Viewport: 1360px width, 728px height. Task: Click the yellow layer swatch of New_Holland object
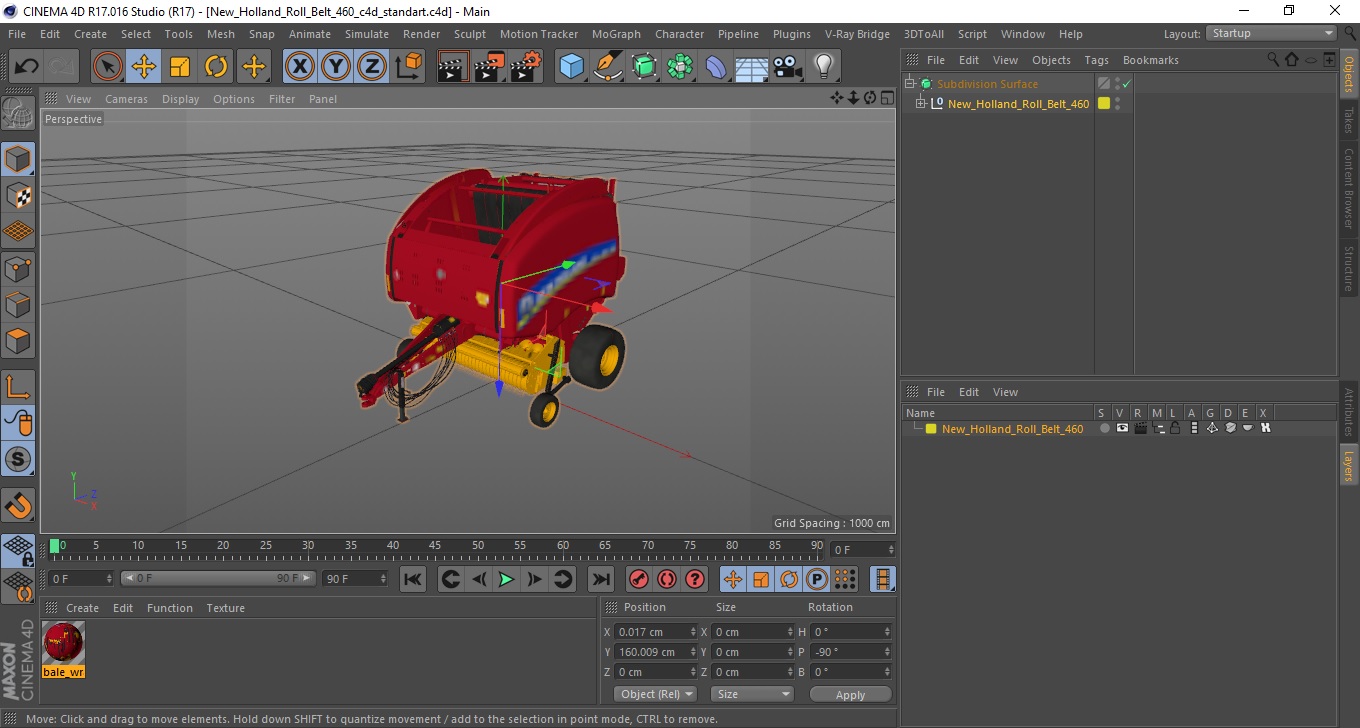click(1104, 103)
